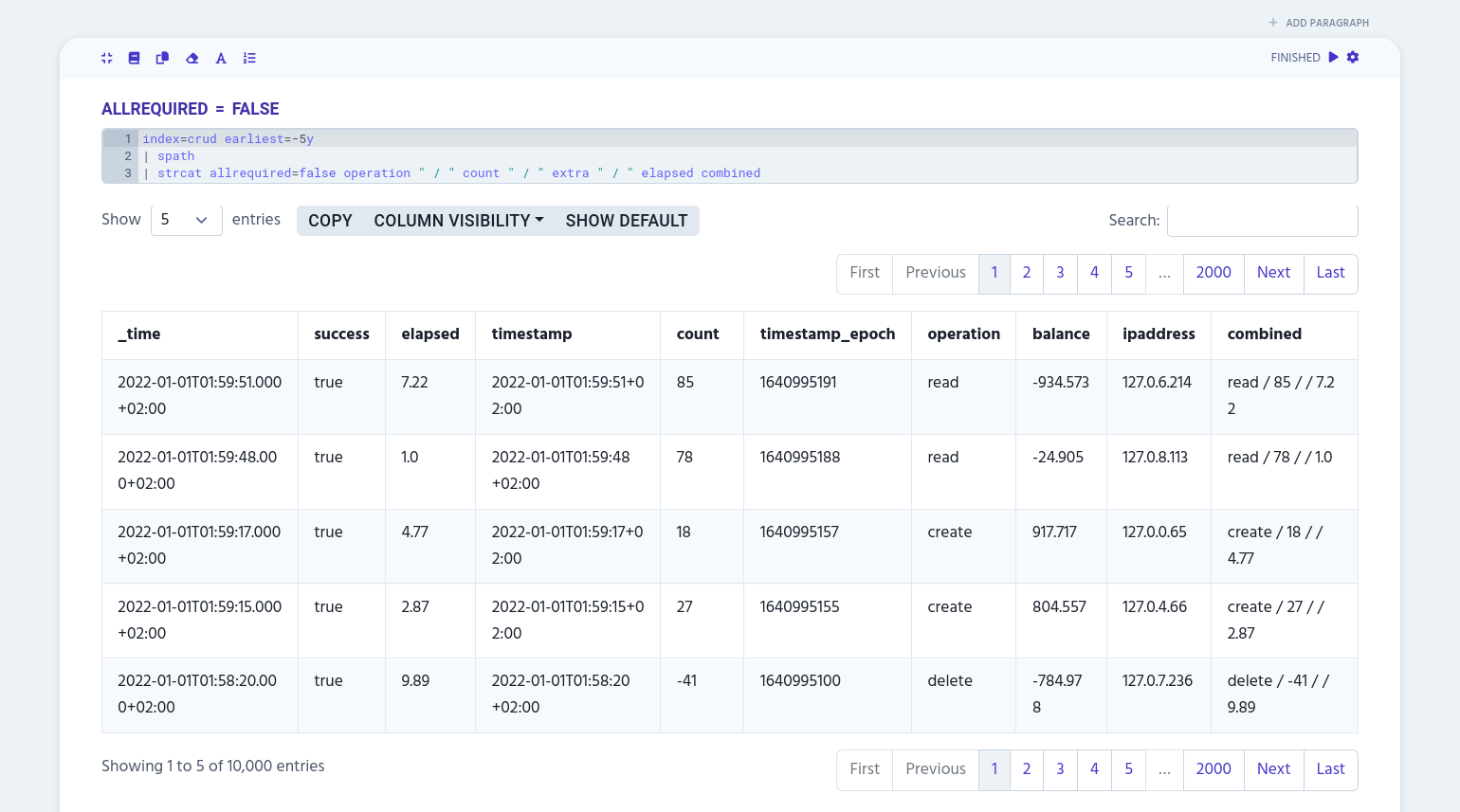
Task: Click Next below the table
Action: [x=1274, y=770]
